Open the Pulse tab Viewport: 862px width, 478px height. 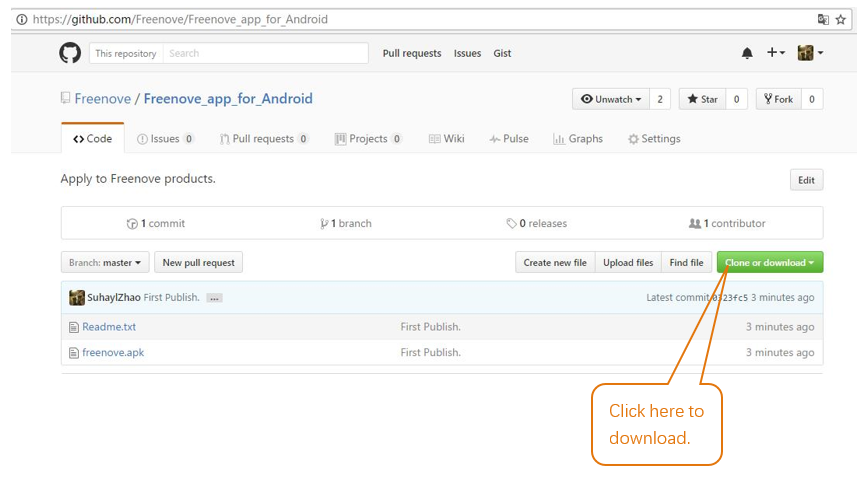click(509, 139)
